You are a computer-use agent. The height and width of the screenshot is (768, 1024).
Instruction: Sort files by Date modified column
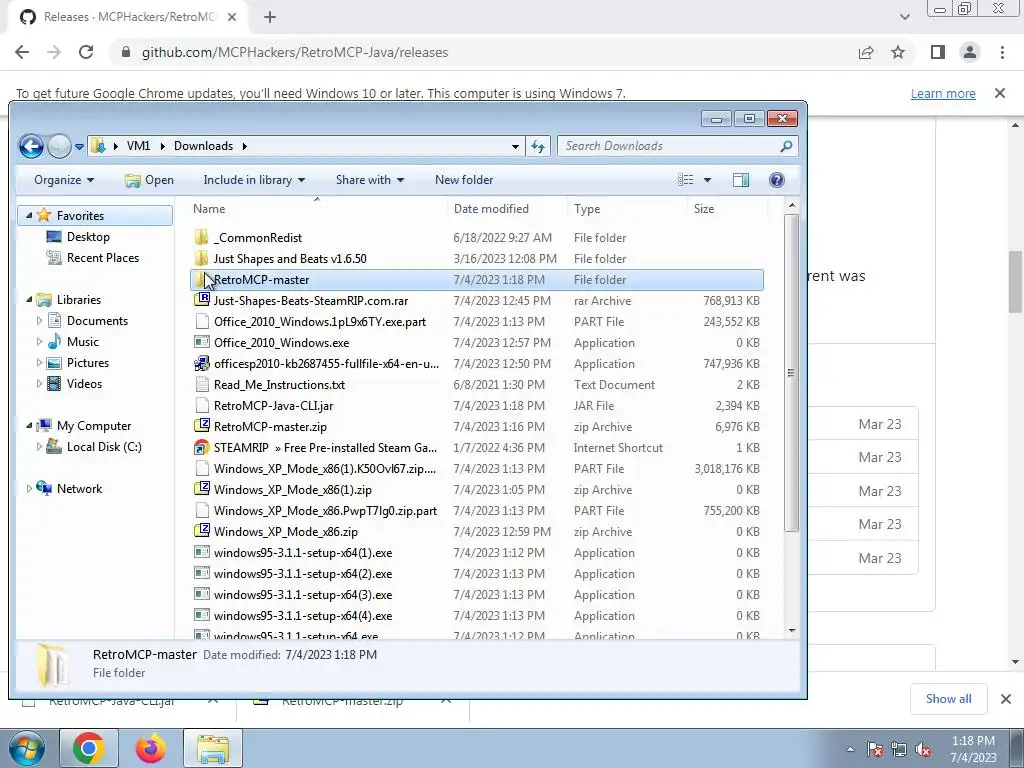pos(491,209)
